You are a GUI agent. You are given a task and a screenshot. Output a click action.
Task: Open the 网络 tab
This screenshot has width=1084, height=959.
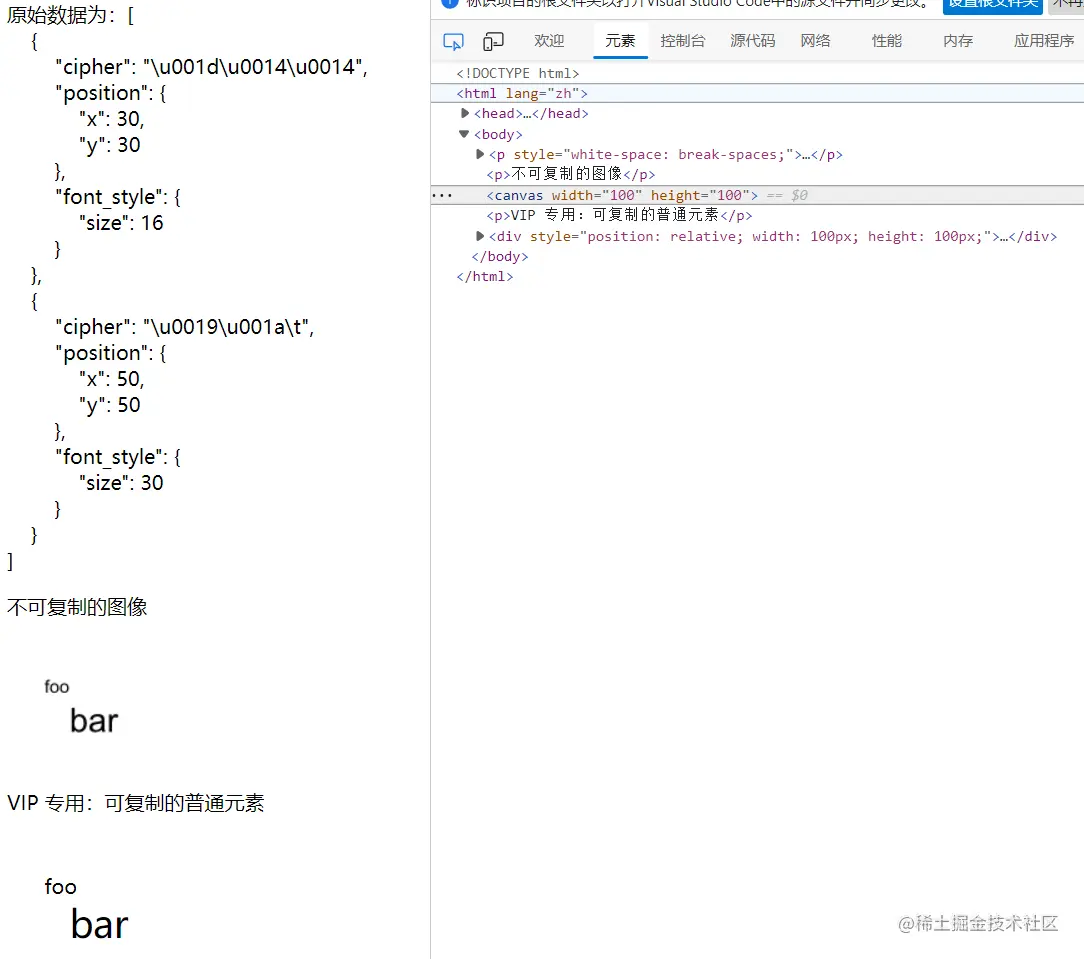point(815,41)
